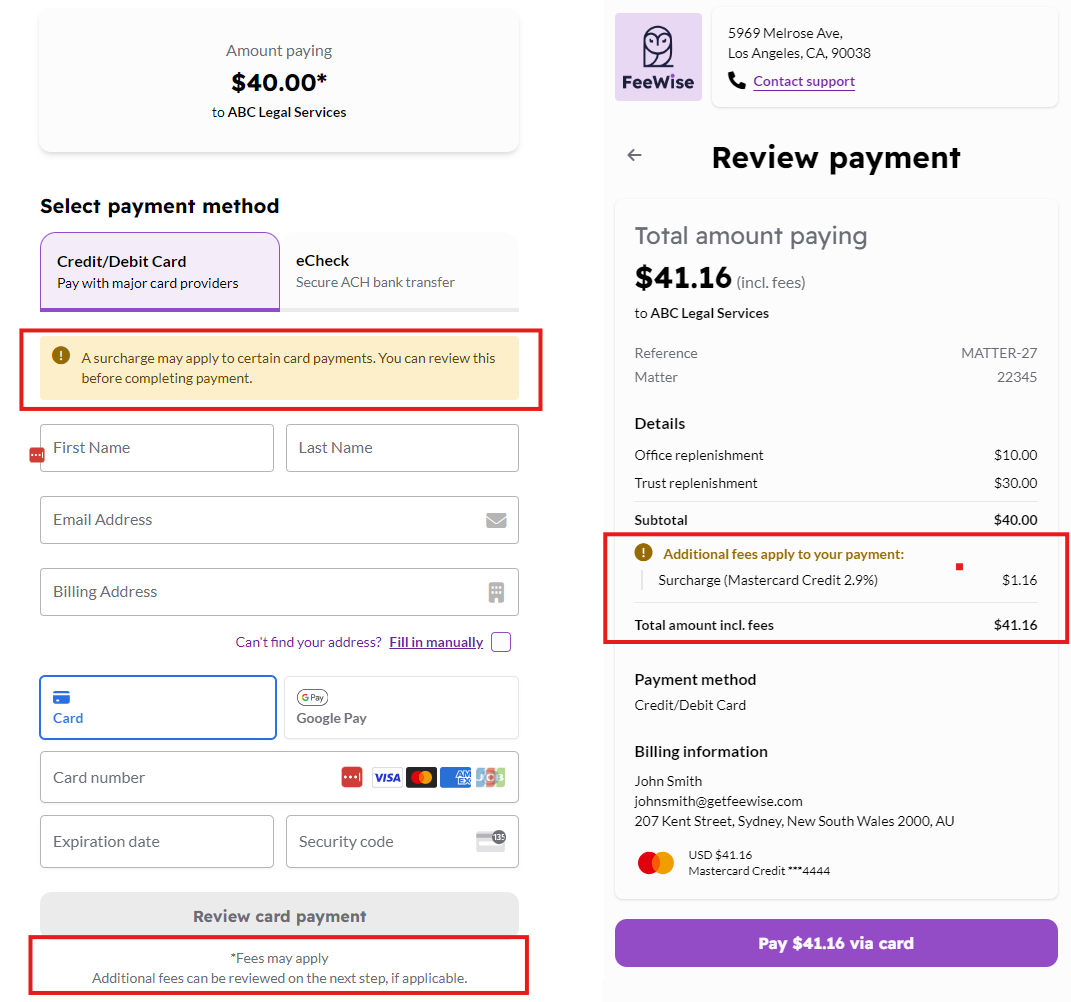Click the additional fees warning icon
This screenshot has height=1002, width=1071.
[x=644, y=553]
